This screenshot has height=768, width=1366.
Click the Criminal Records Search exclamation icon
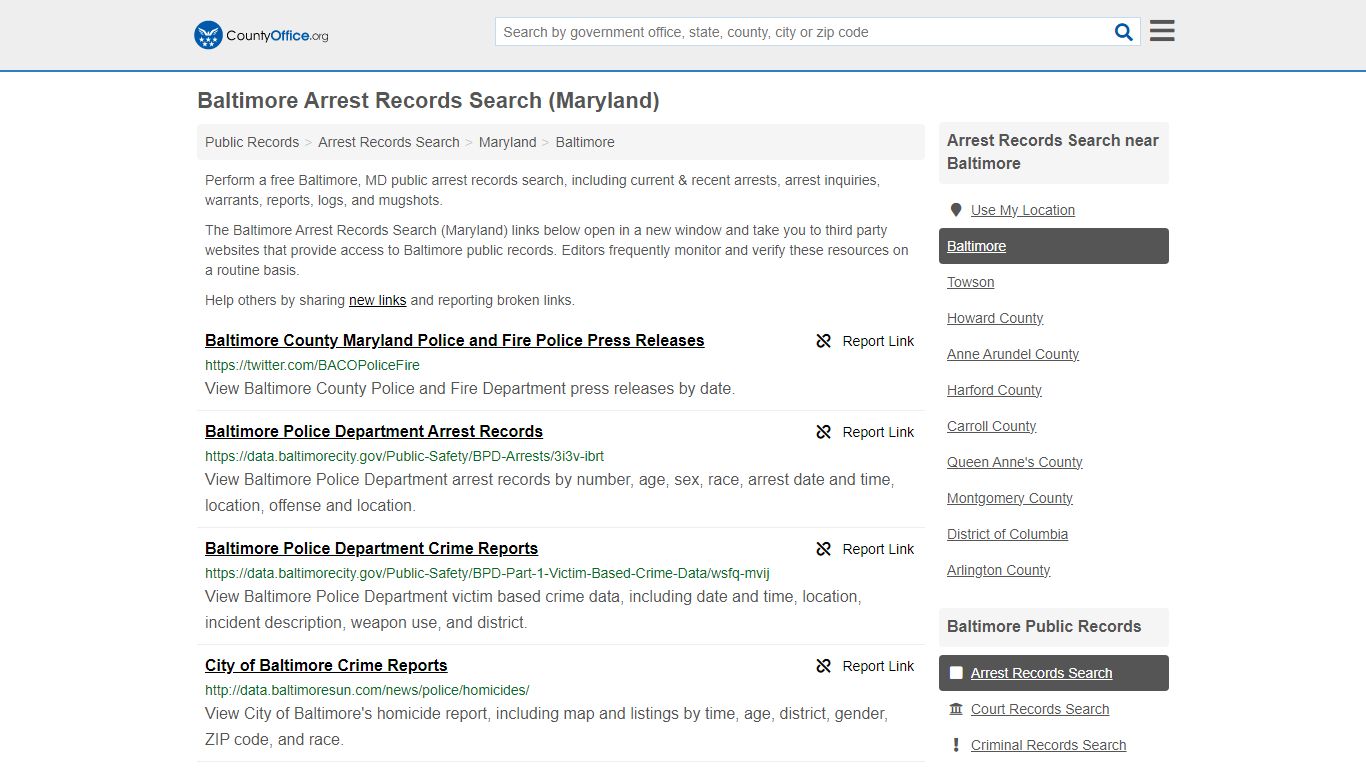pyautogui.click(x=956, y=745)
